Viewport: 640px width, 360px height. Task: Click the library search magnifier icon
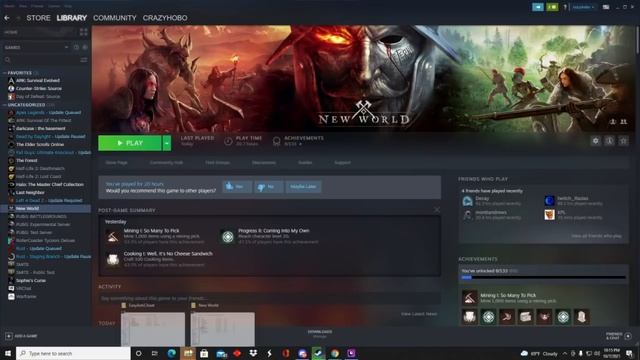pyautogui.click(x=7, y=60)
